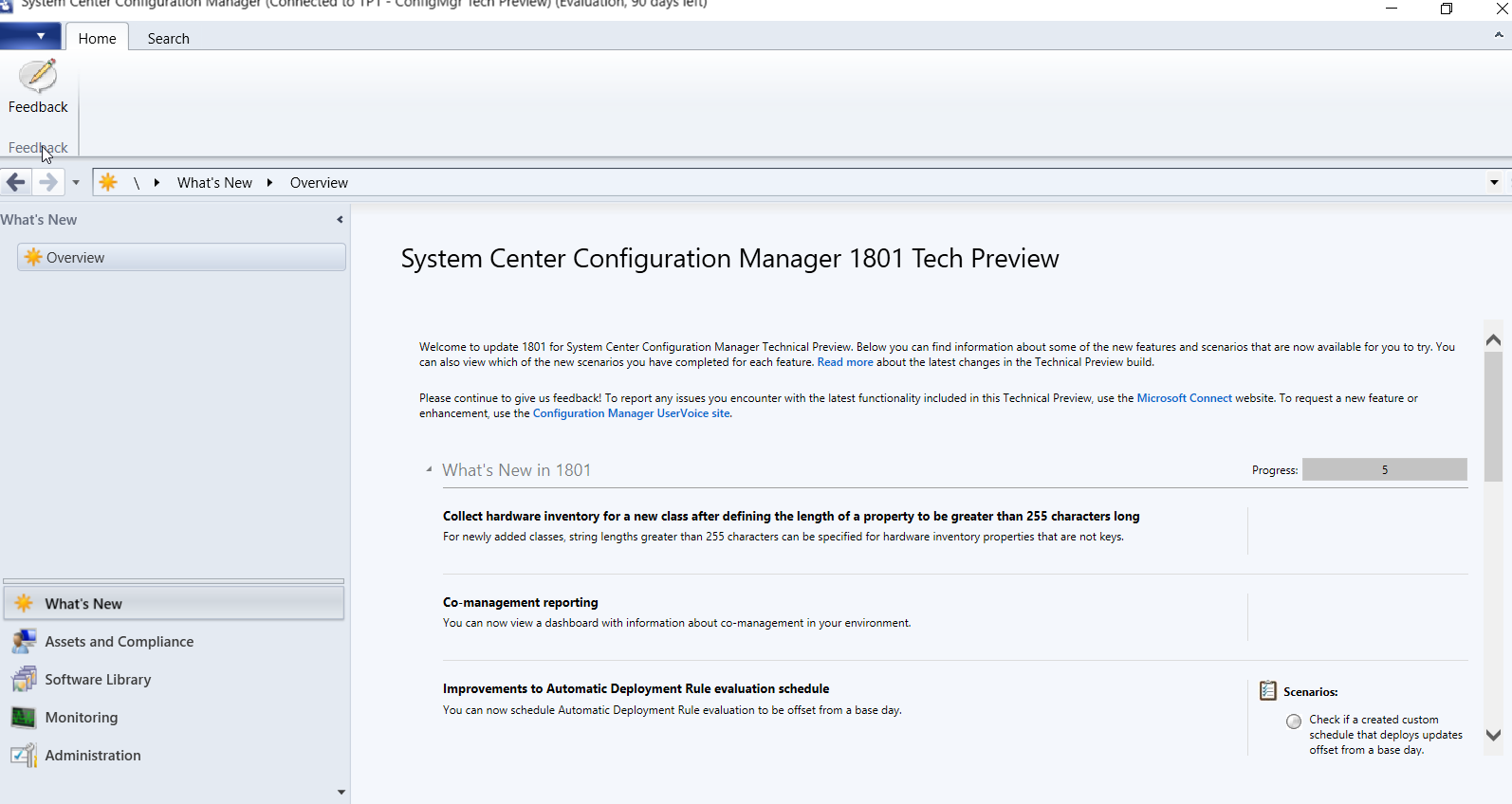Click the Co-management reporting heading
This screenshot has width=1512, height=804.
pos(520,602)
